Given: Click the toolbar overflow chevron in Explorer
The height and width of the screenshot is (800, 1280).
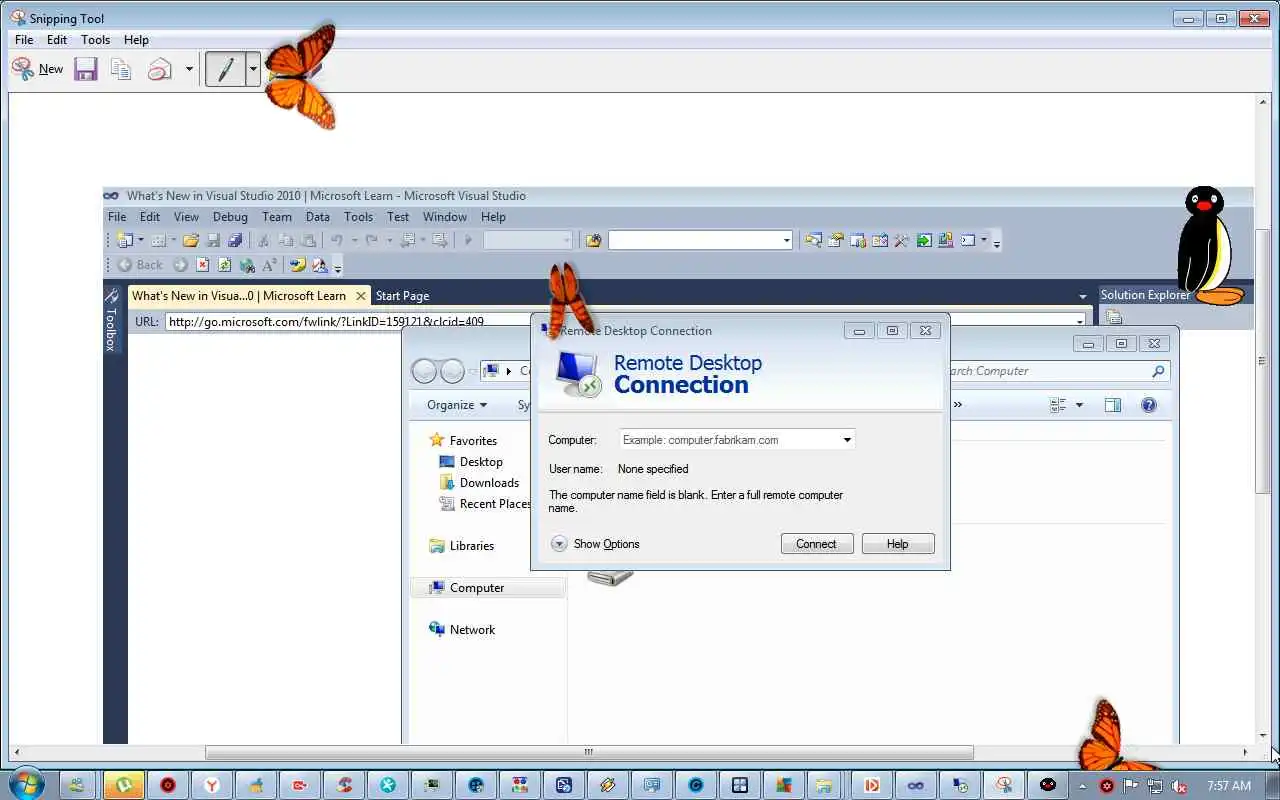Looking at the screenshot, I should point(957,405).
